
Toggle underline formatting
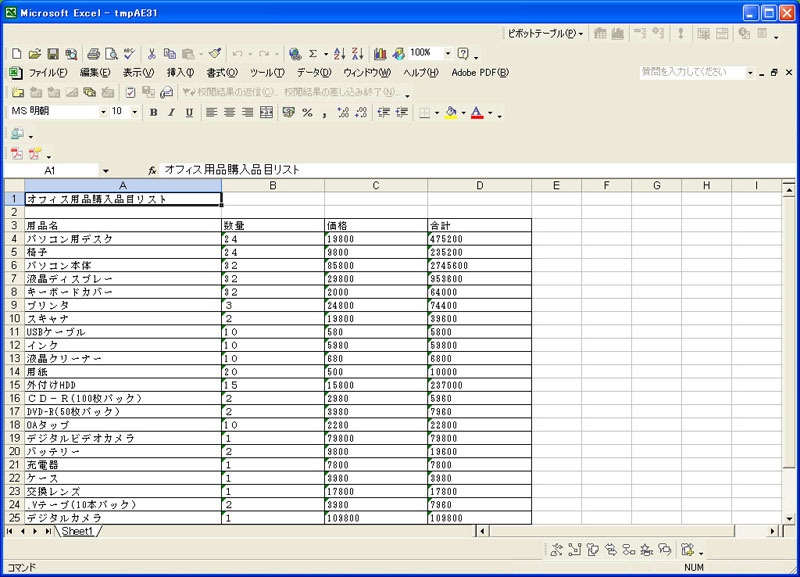(189, 112)
